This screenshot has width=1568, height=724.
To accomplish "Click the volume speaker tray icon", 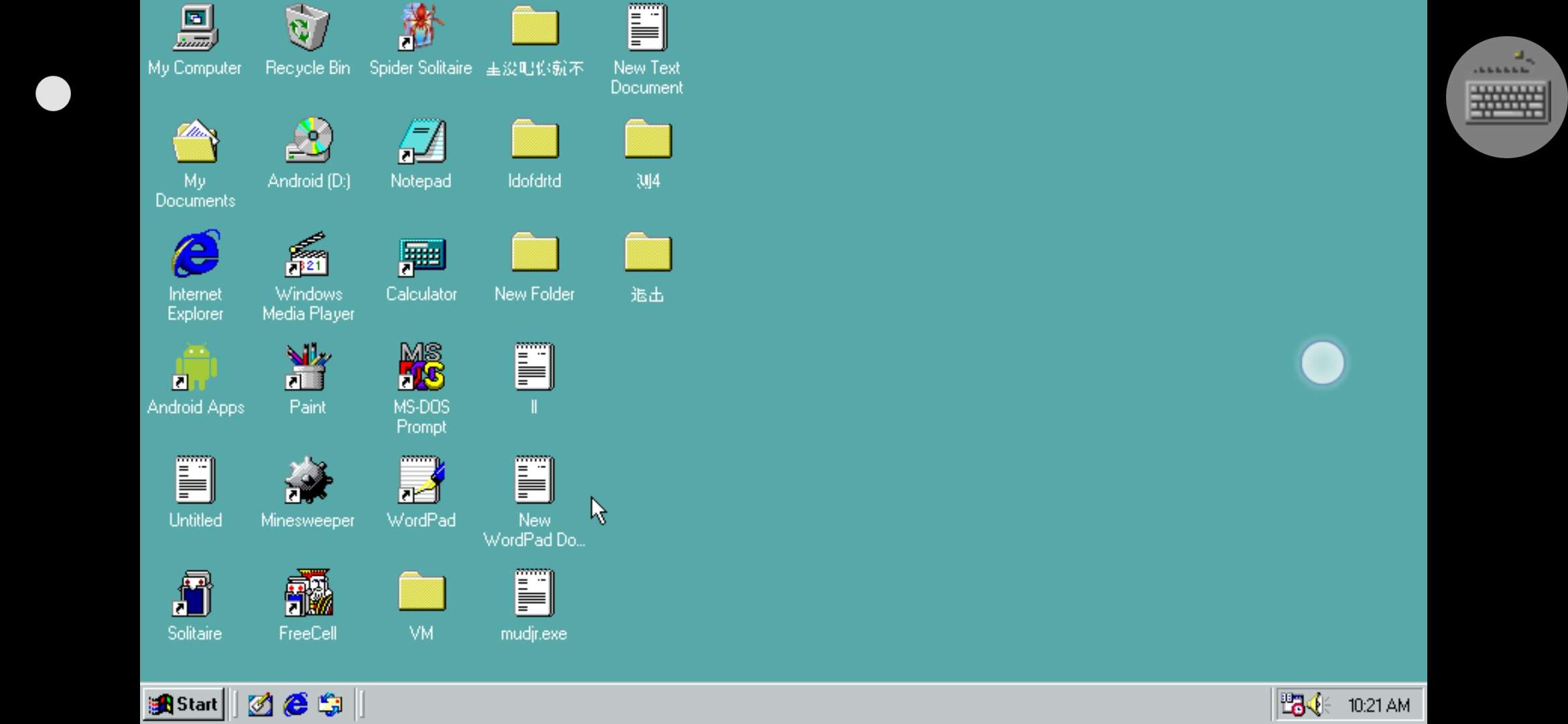I will point(1316,705).
